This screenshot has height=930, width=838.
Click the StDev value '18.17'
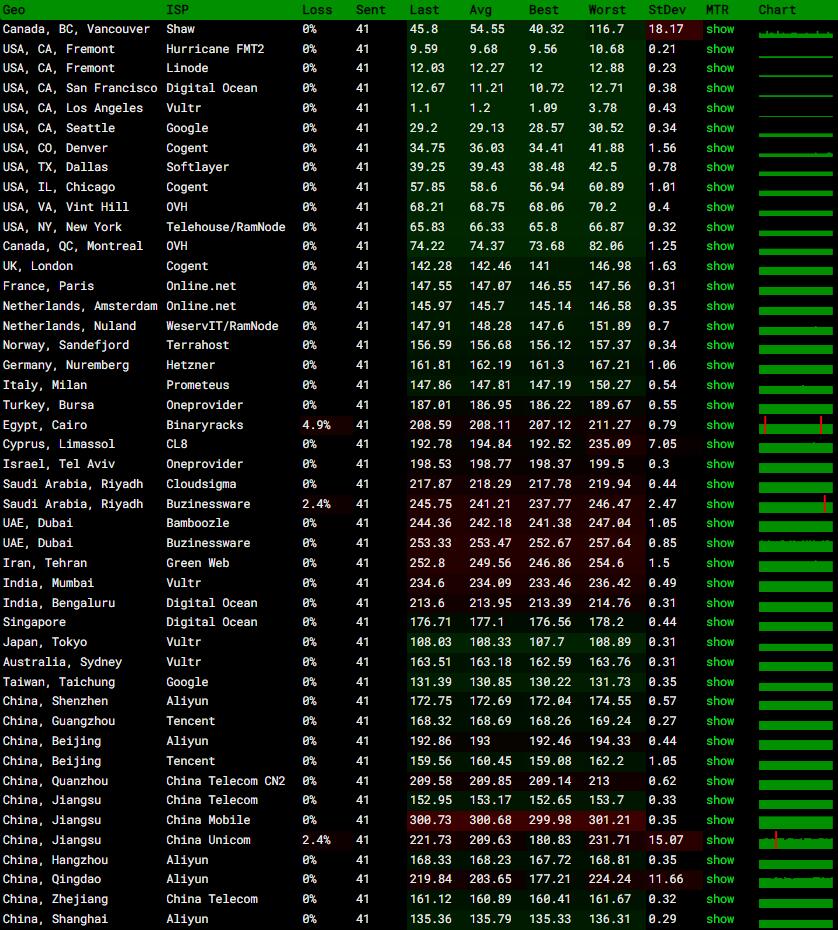click(x=666, y=29)
